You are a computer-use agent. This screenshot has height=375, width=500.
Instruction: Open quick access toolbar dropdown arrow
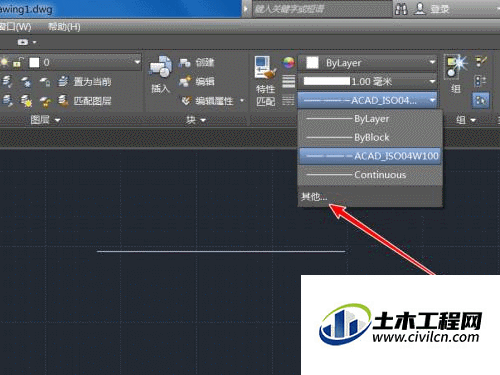(34, 42)
